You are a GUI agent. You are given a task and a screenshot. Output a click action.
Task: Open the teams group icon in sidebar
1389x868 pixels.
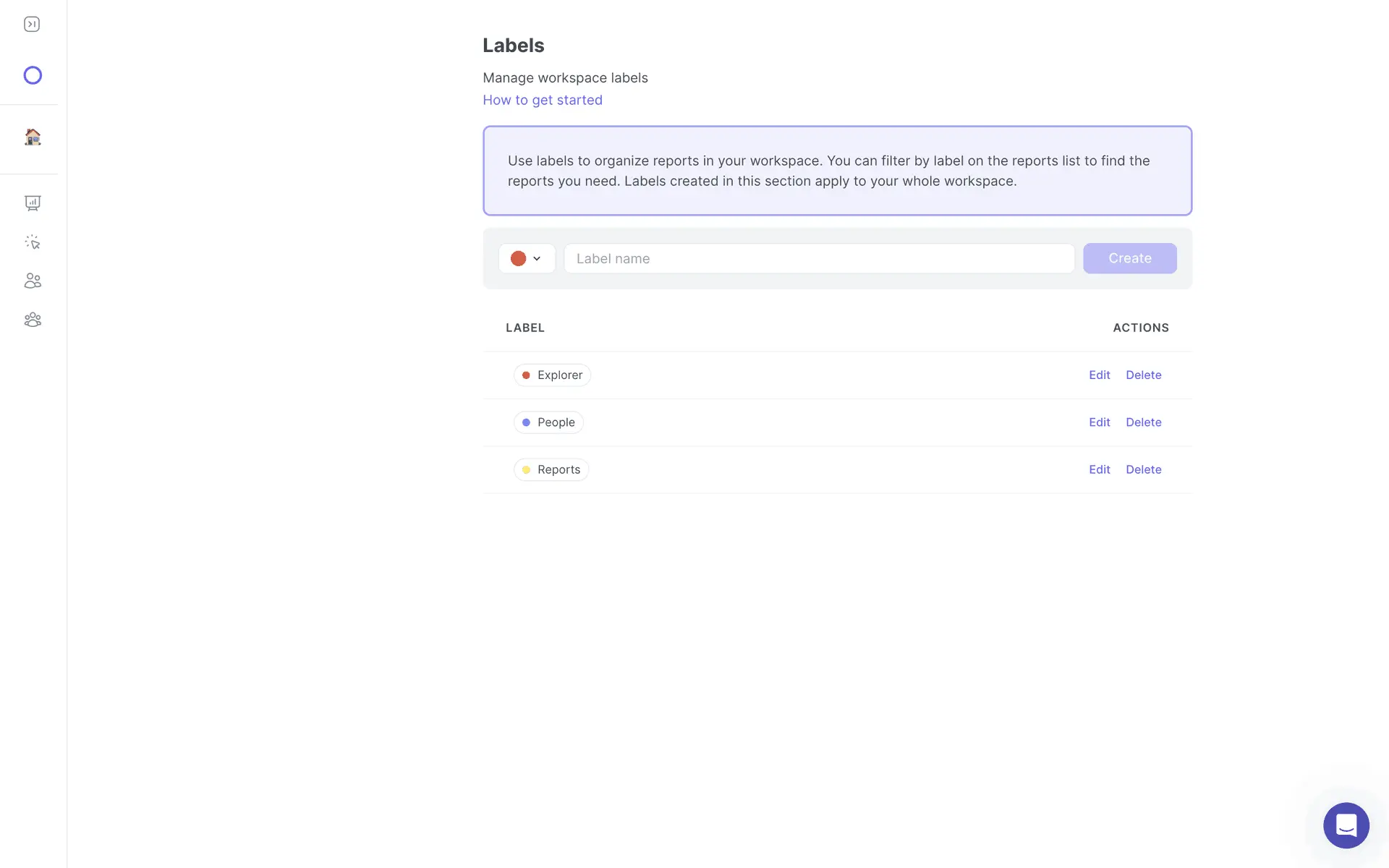pos(33,320)
